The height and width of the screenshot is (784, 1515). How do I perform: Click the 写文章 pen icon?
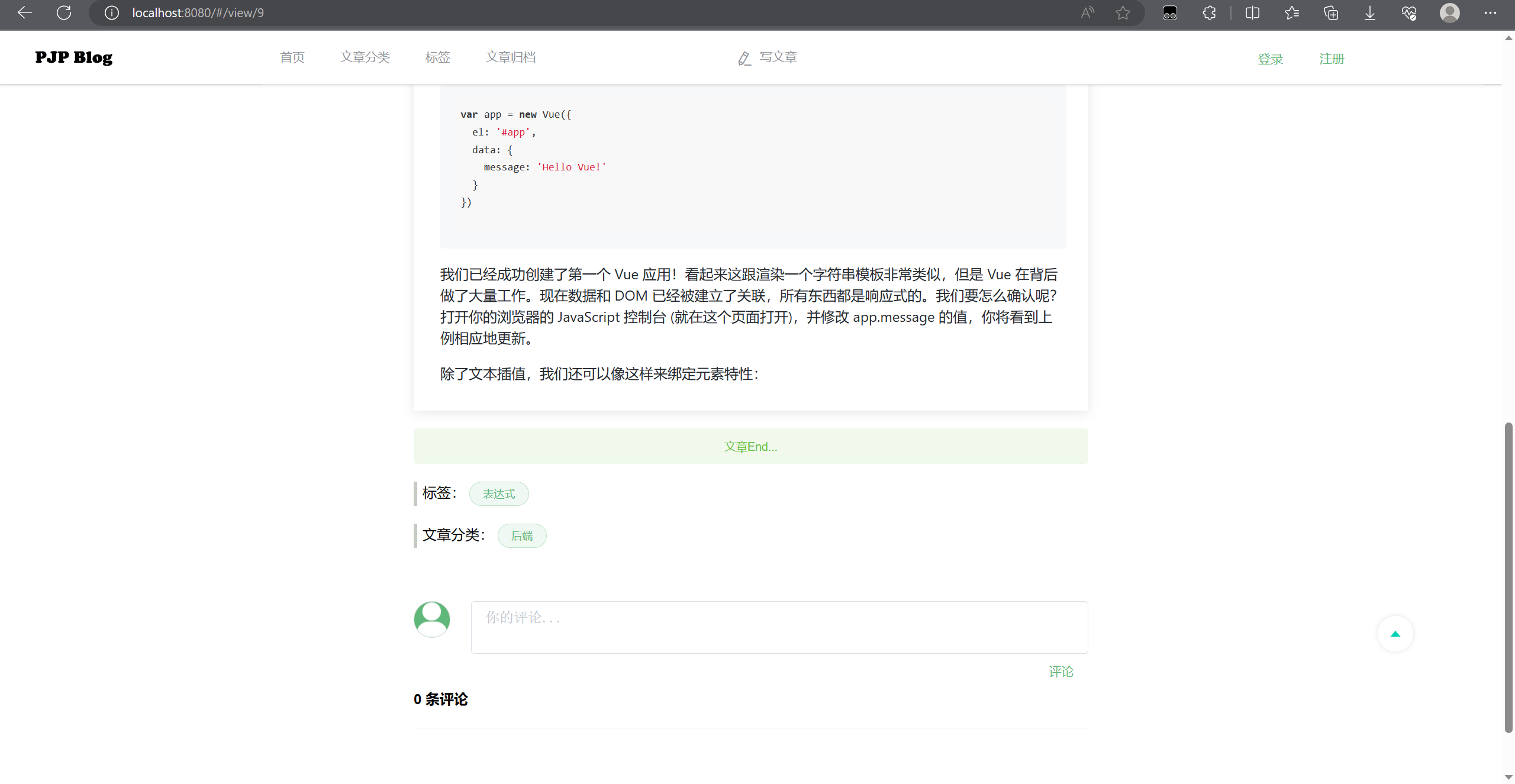[x=744, y=57]
